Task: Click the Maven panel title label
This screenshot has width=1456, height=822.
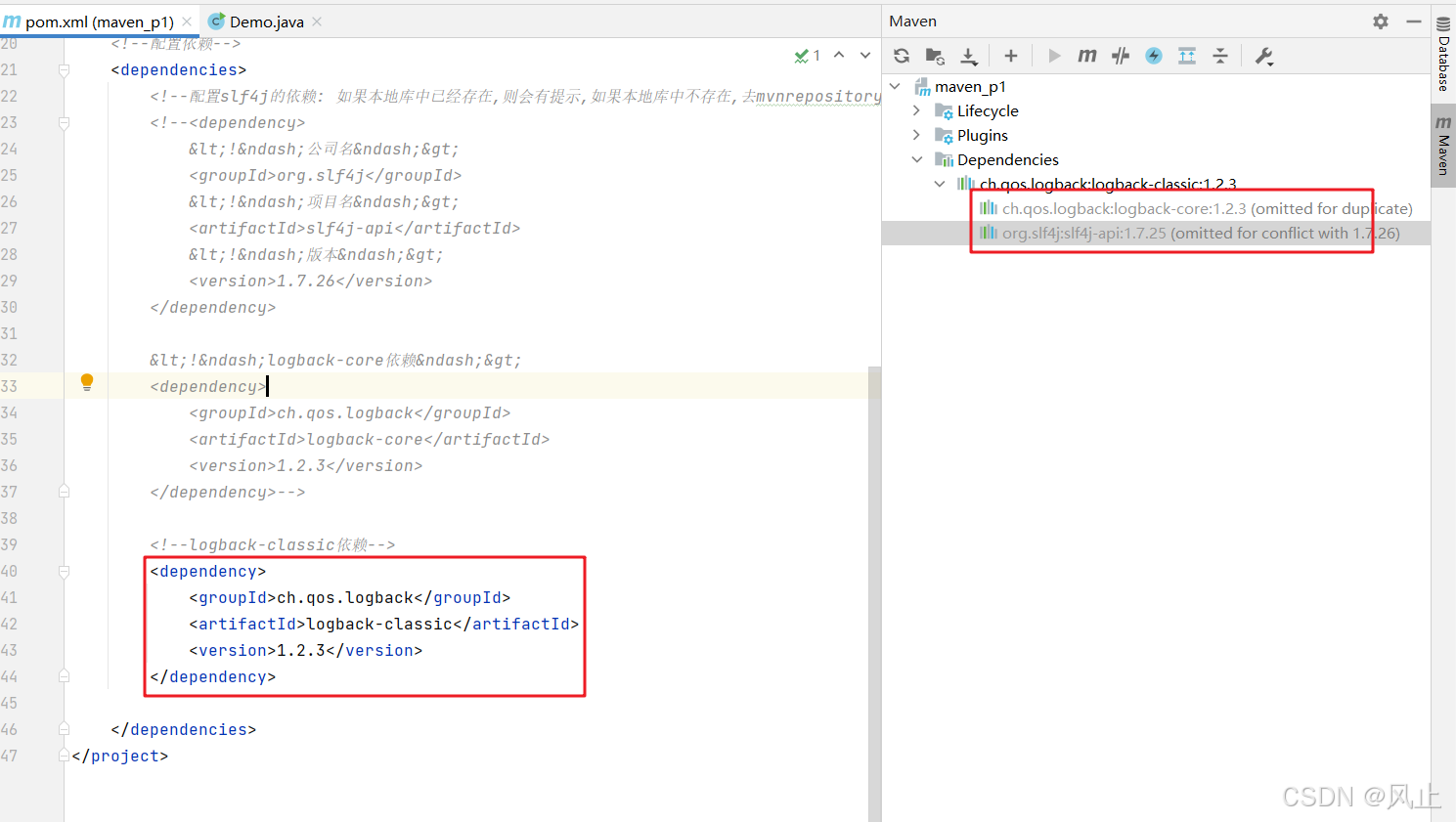Action: [x=912, y=22]
